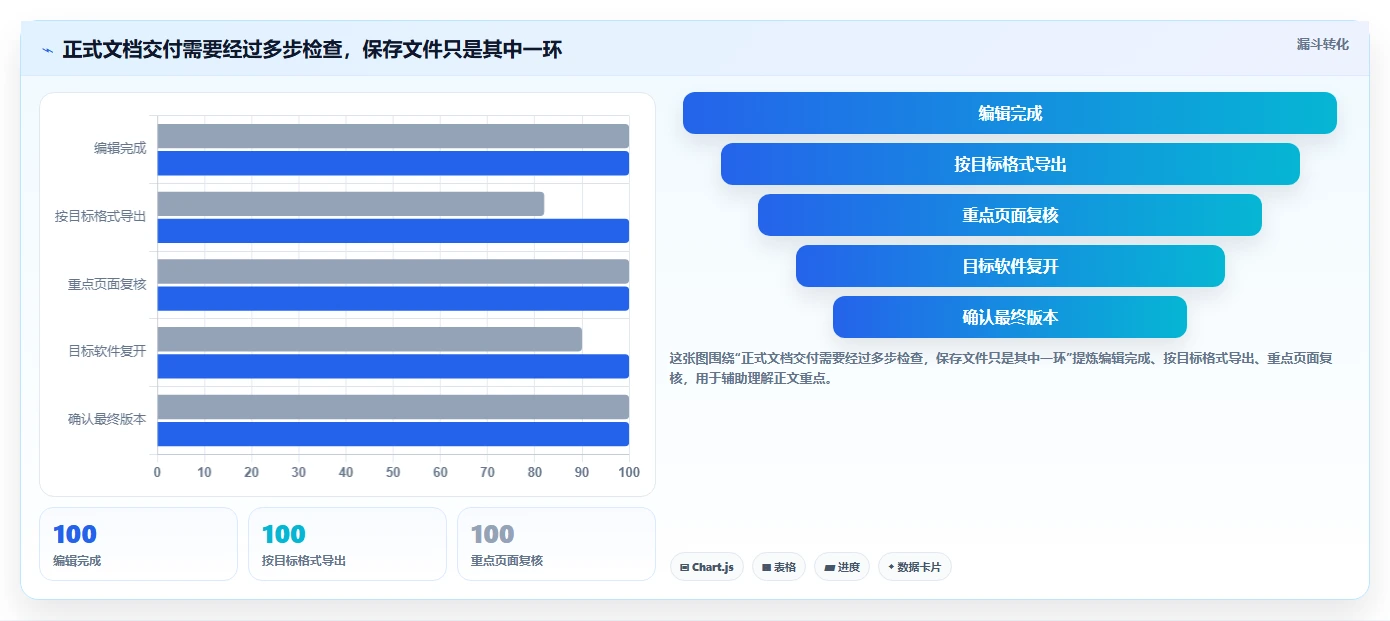
Task: Click the x-axis tick label 100
Action: (x=629, y=472)
